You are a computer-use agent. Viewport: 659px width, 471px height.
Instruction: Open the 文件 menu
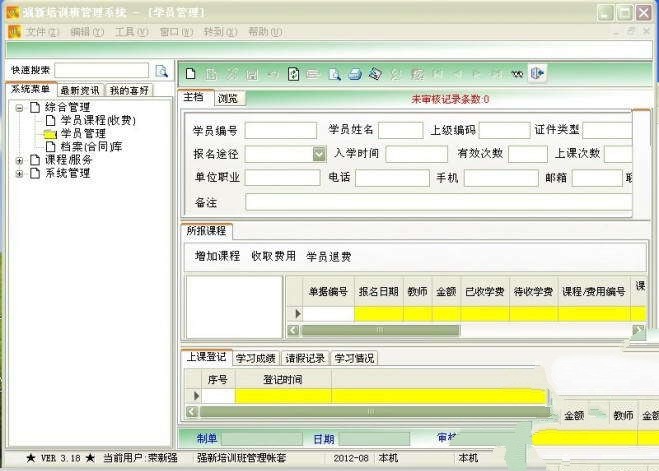click(42, 32)
